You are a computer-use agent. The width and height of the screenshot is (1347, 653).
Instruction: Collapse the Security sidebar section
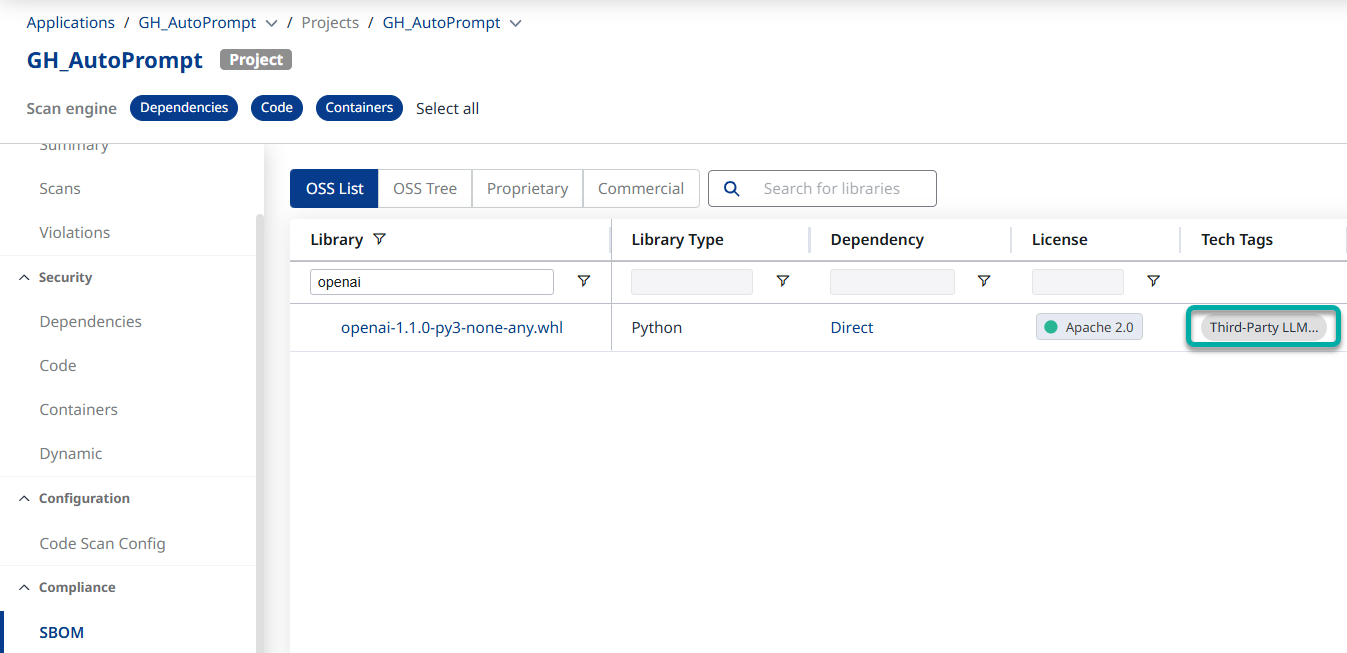(25, 278)
